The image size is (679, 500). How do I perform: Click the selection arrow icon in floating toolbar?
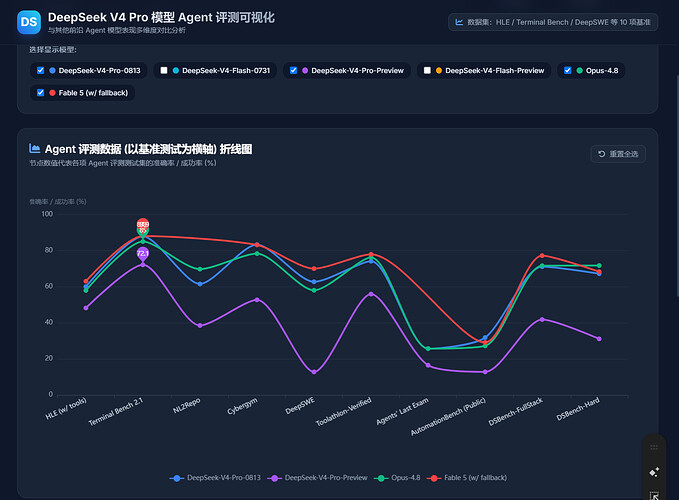654,495
